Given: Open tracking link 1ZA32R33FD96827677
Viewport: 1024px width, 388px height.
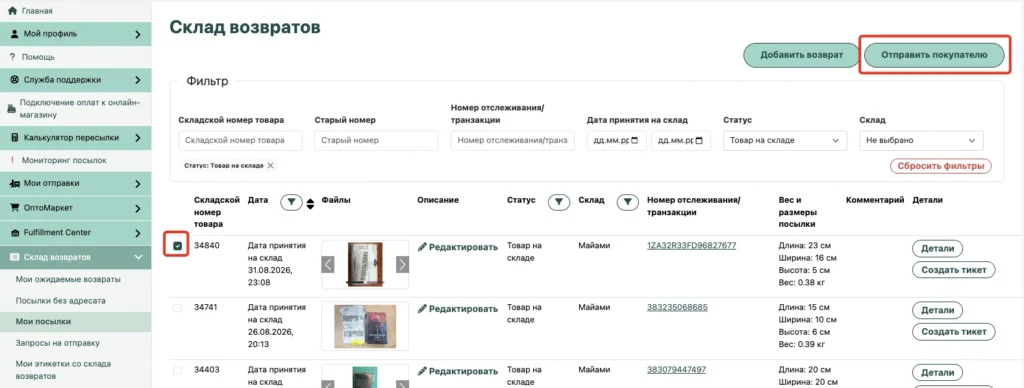Looking at the screenshot, I should (692, 246).
